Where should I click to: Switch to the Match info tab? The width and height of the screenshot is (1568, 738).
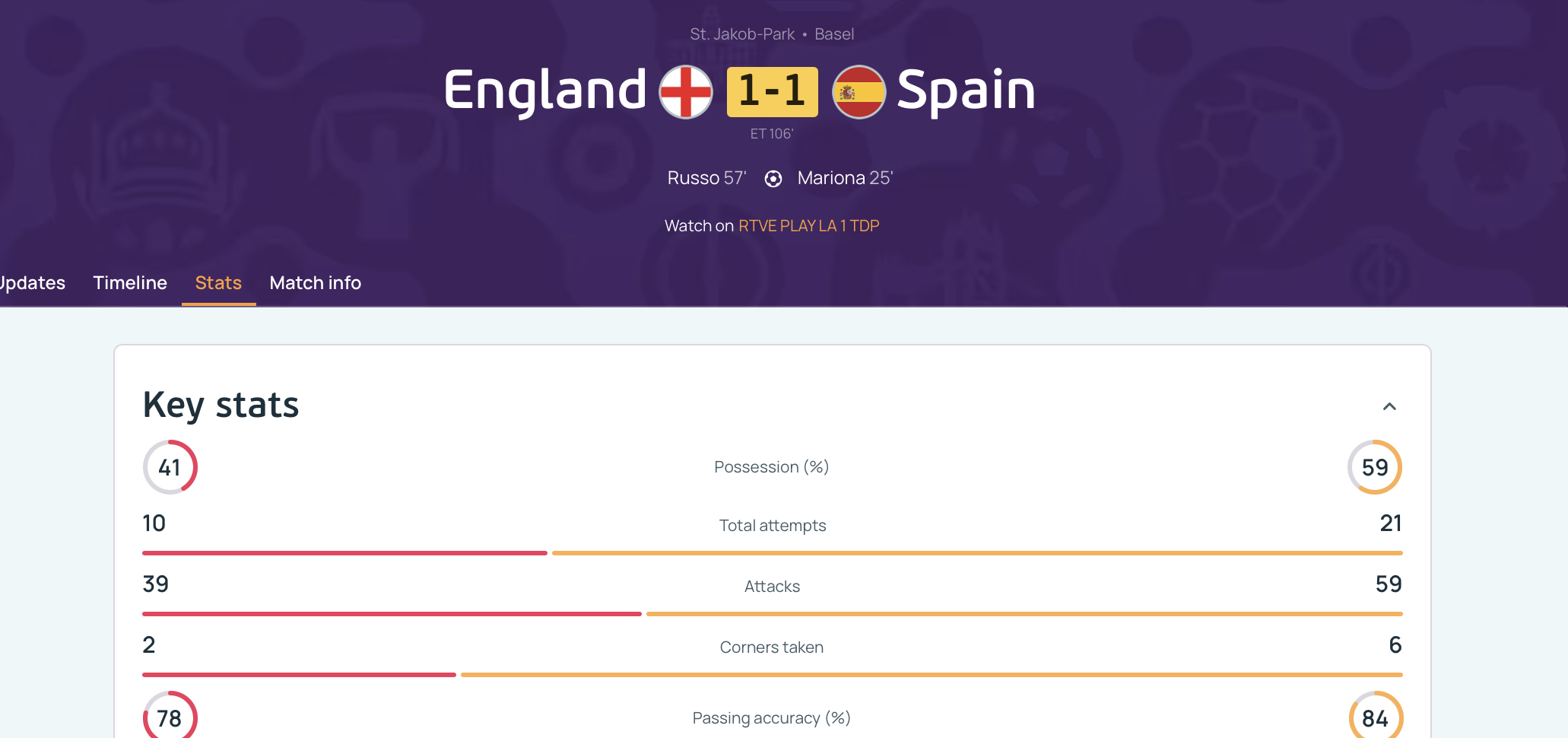[x=315, y=283]
